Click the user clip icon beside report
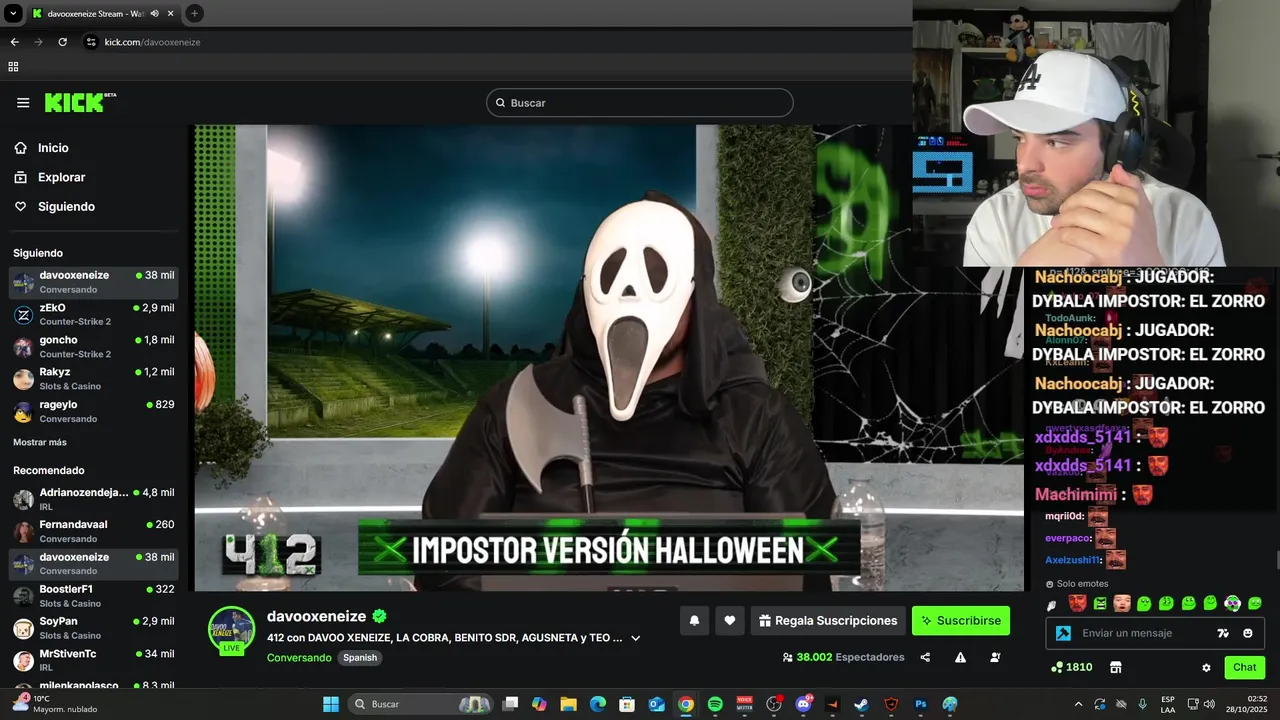Image resolution: width=1280 pixels, height=720 pixels. pyautogui.click(x=995, y=658)
